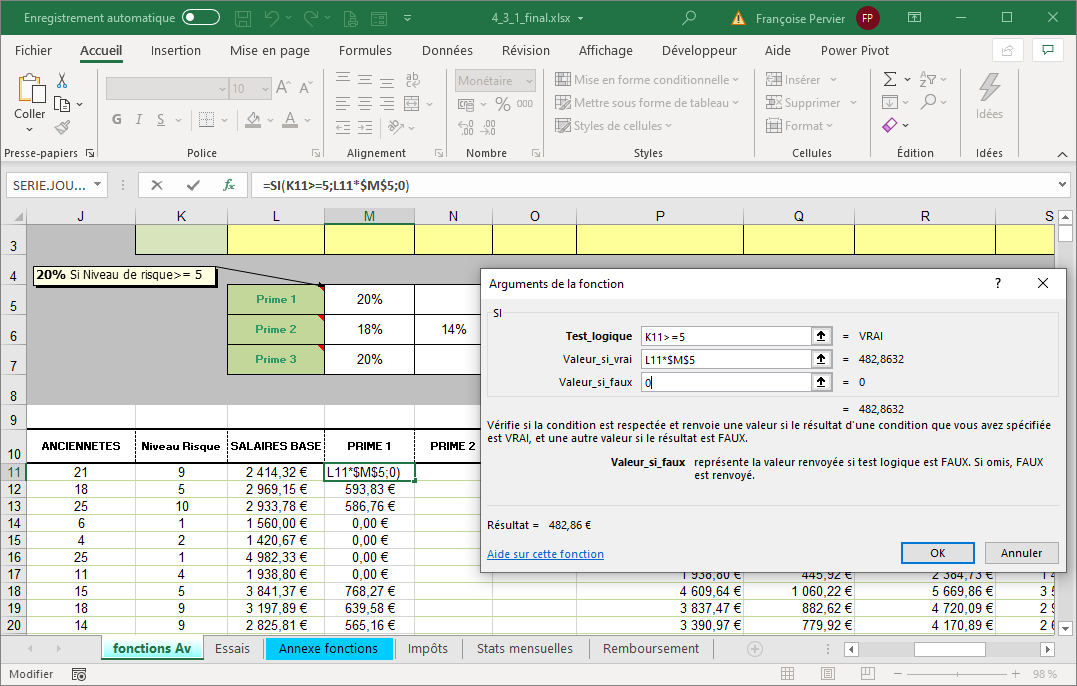Click the Effacer eraser icon
The image size is (1077, 686).
[x=889, y=126]
